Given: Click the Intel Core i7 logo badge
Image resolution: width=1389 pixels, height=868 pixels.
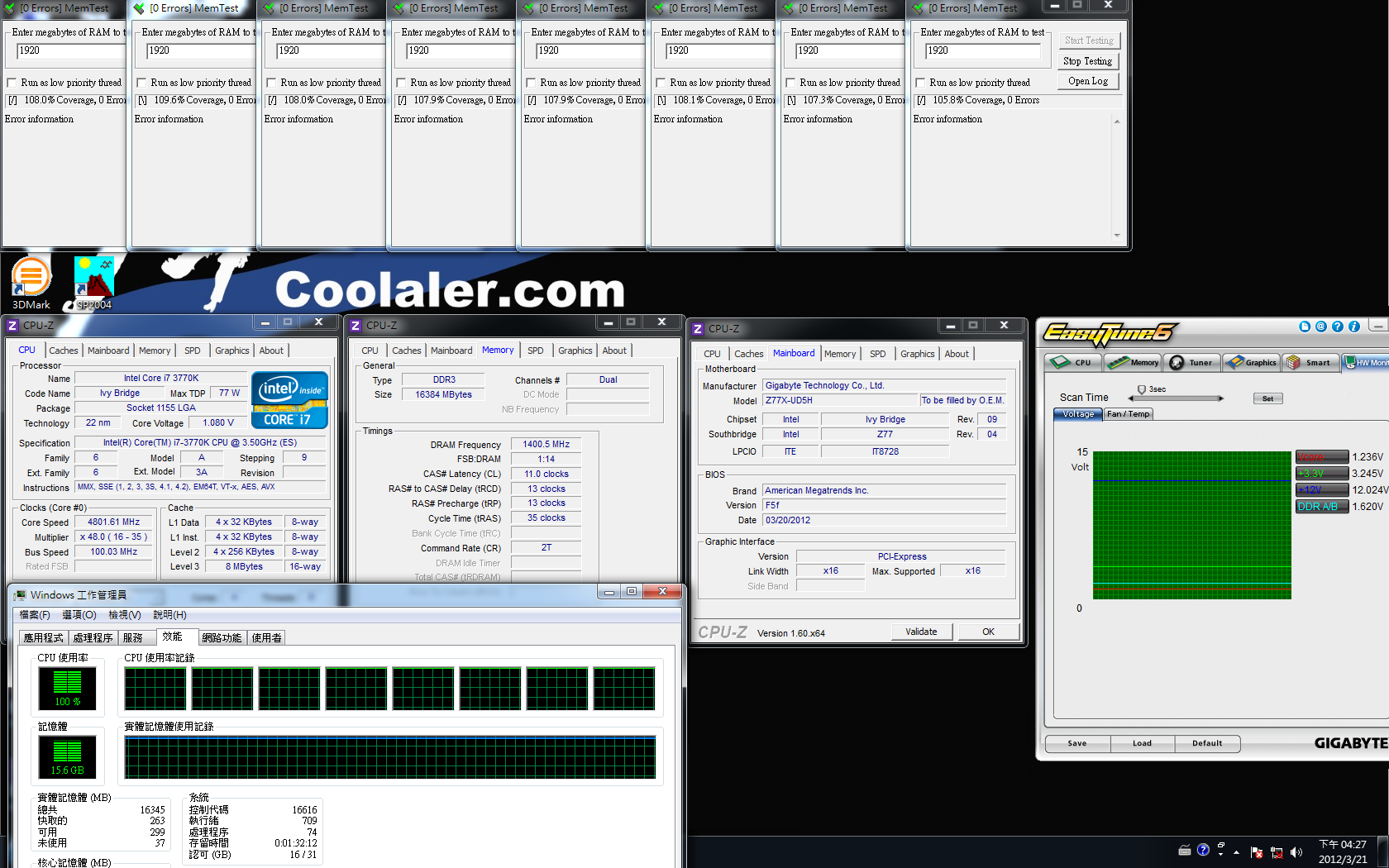Looking at the screenshot, I should 290,400.
